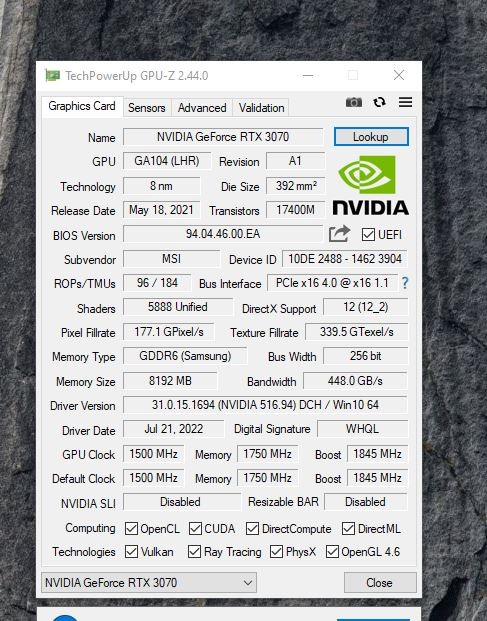Toggle the UEFI checkbox
The image size is (487, 621).
368,234
